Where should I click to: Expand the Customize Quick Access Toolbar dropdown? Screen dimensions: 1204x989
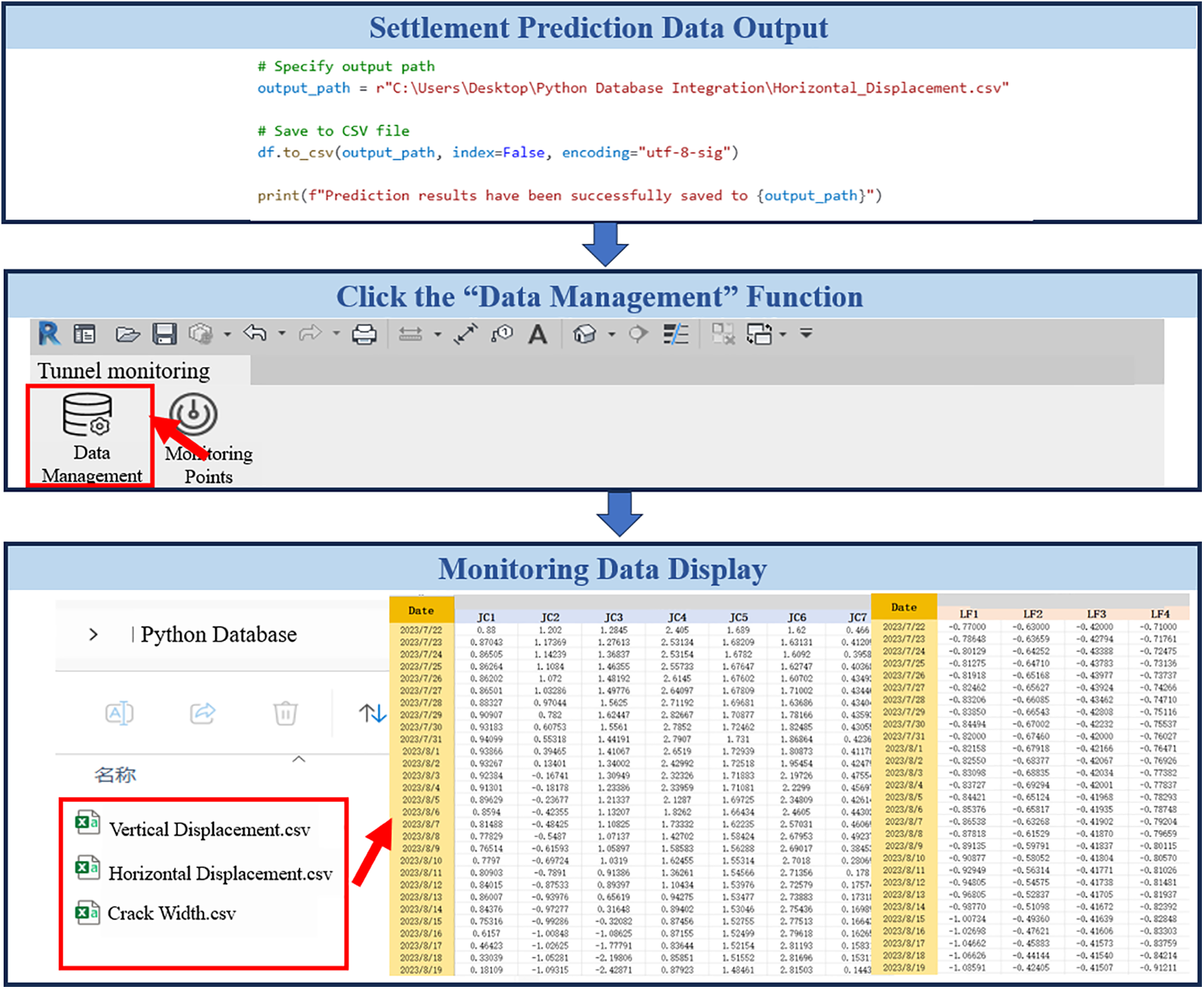pos(806,333)
